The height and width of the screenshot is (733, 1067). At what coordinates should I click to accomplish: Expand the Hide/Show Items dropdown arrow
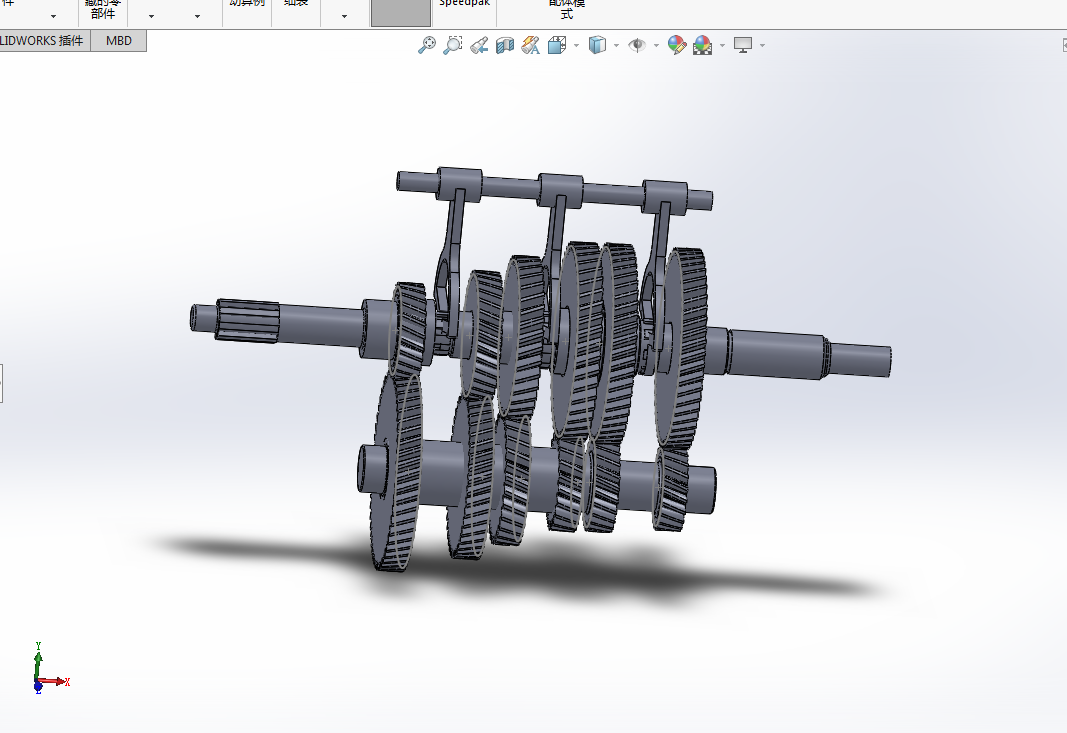pos(656,46)
